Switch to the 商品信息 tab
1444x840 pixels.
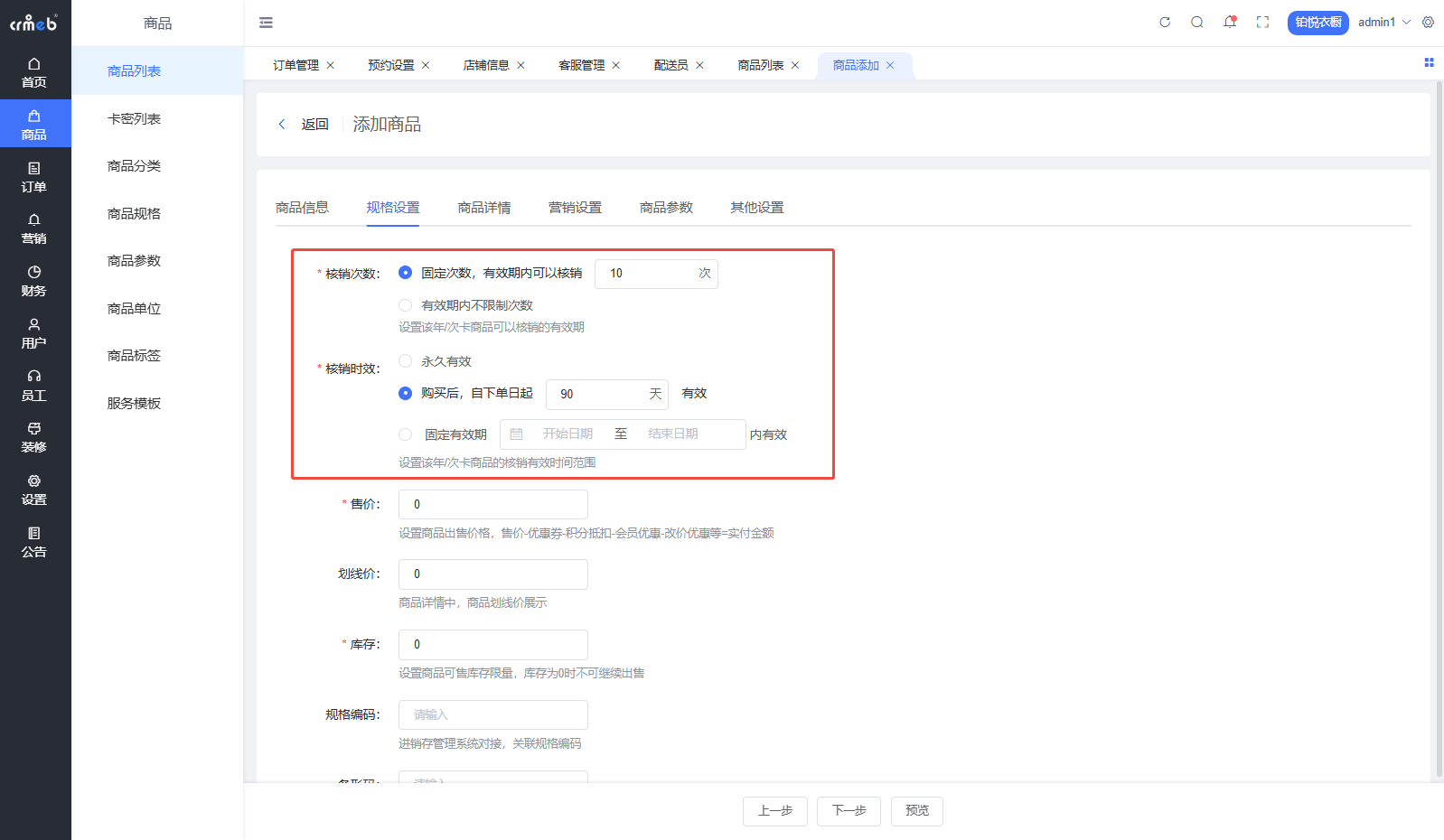pyautogui.click(x=302, y=208)
